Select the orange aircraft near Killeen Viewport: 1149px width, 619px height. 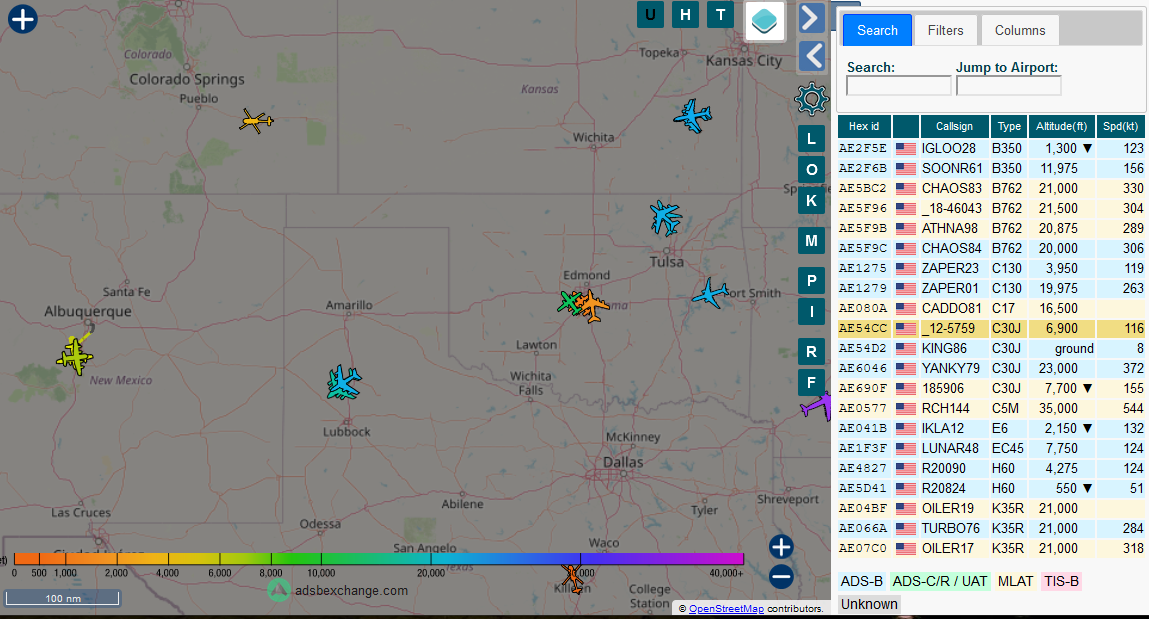click(572, 578)
